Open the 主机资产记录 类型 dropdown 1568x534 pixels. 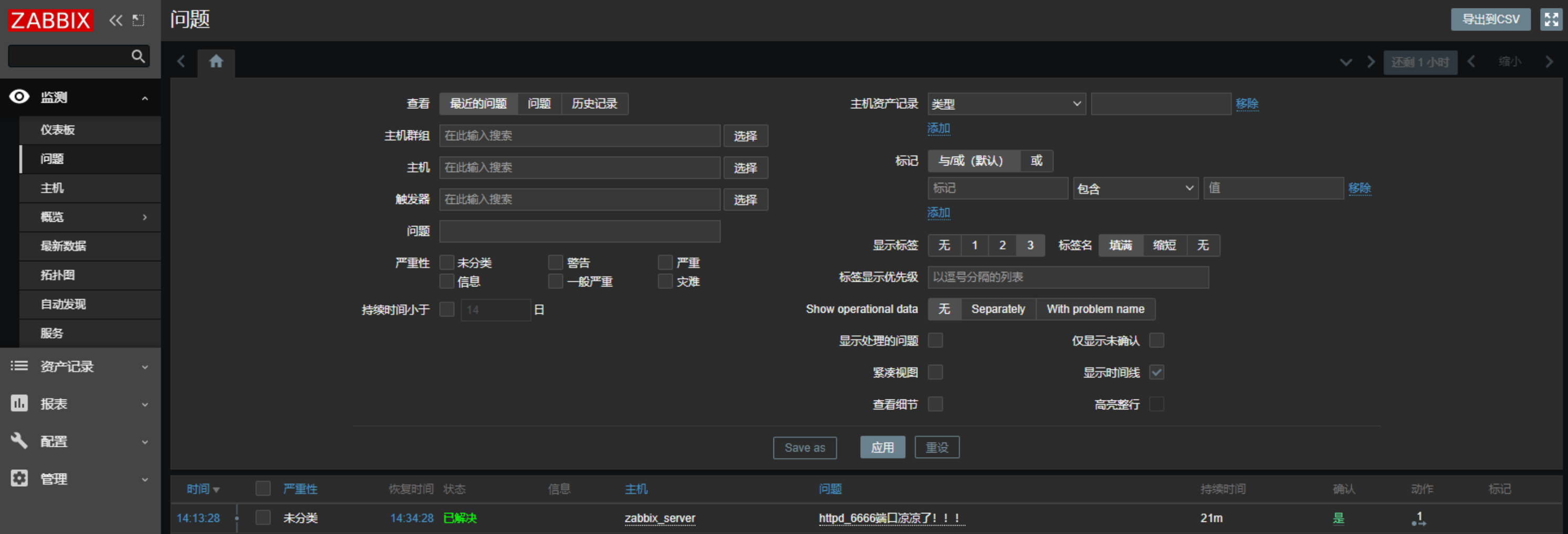(1007, 104)
